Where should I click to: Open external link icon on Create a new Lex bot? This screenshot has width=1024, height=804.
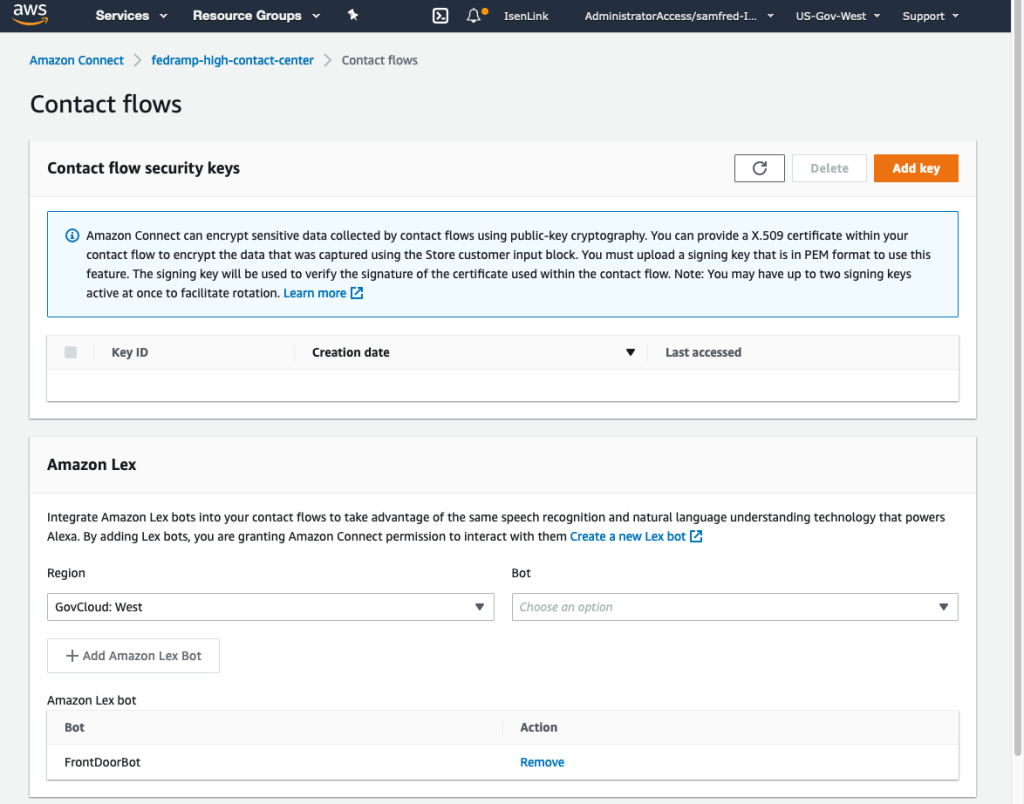pyautogui.click(x=695, y=536)
